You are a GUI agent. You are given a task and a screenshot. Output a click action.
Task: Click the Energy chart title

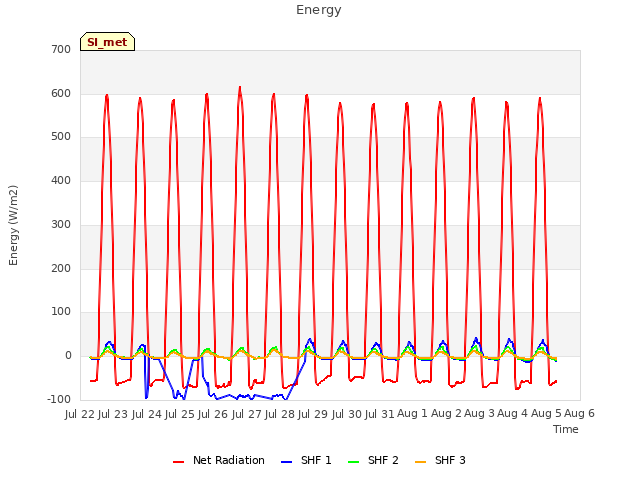[x=319, y=10]
